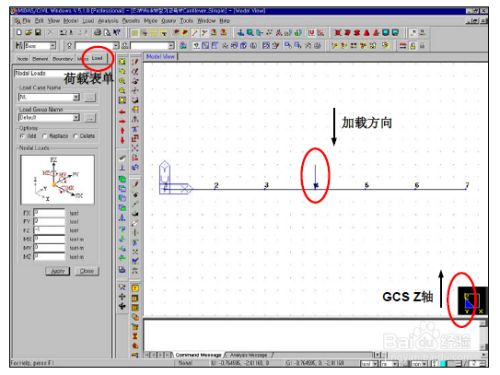This screenshot has height=375, width=500.
Task: Click the '...' button beside Load Case Name
Action: tap(90, 97)
